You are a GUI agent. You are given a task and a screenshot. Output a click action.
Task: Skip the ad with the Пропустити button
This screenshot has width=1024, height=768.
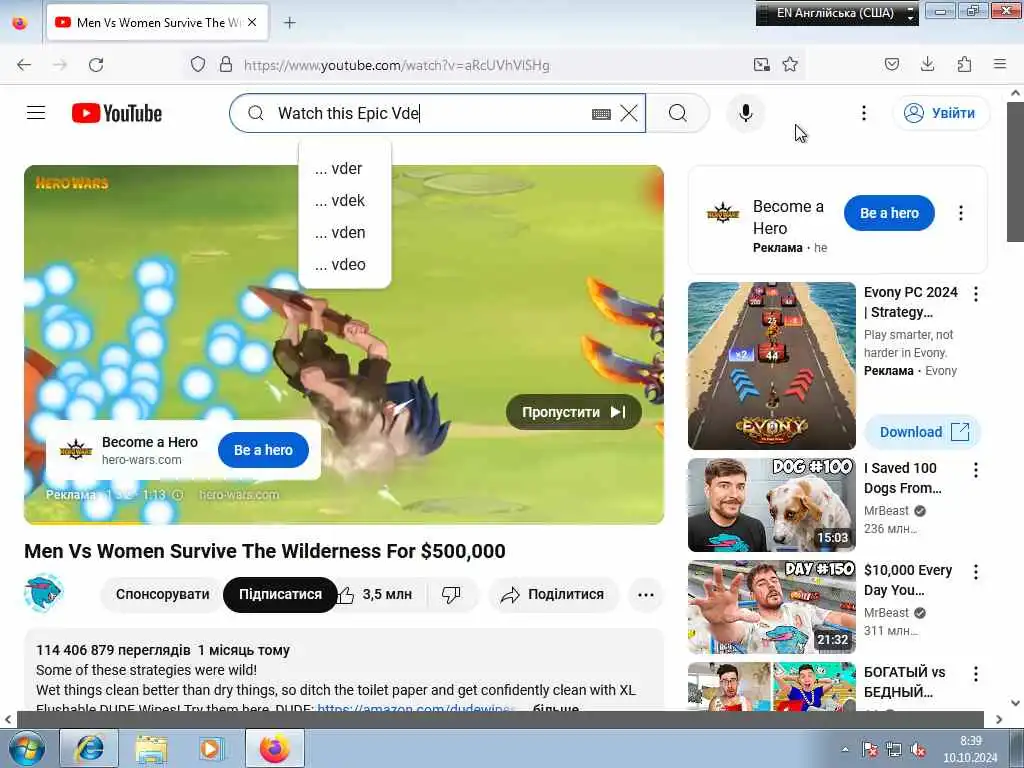(x=573, y=412)
